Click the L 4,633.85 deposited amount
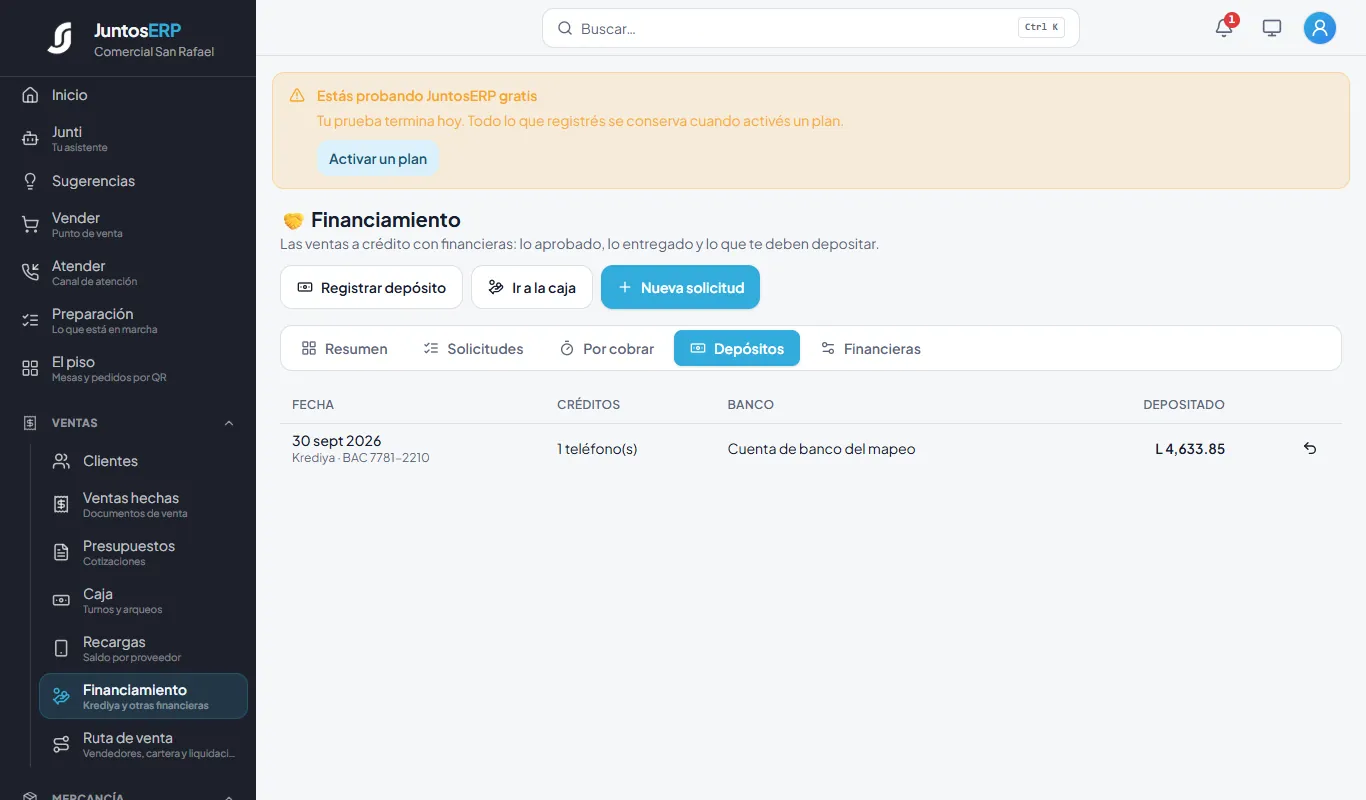The image size is (1366, 800). (1190, 449)
